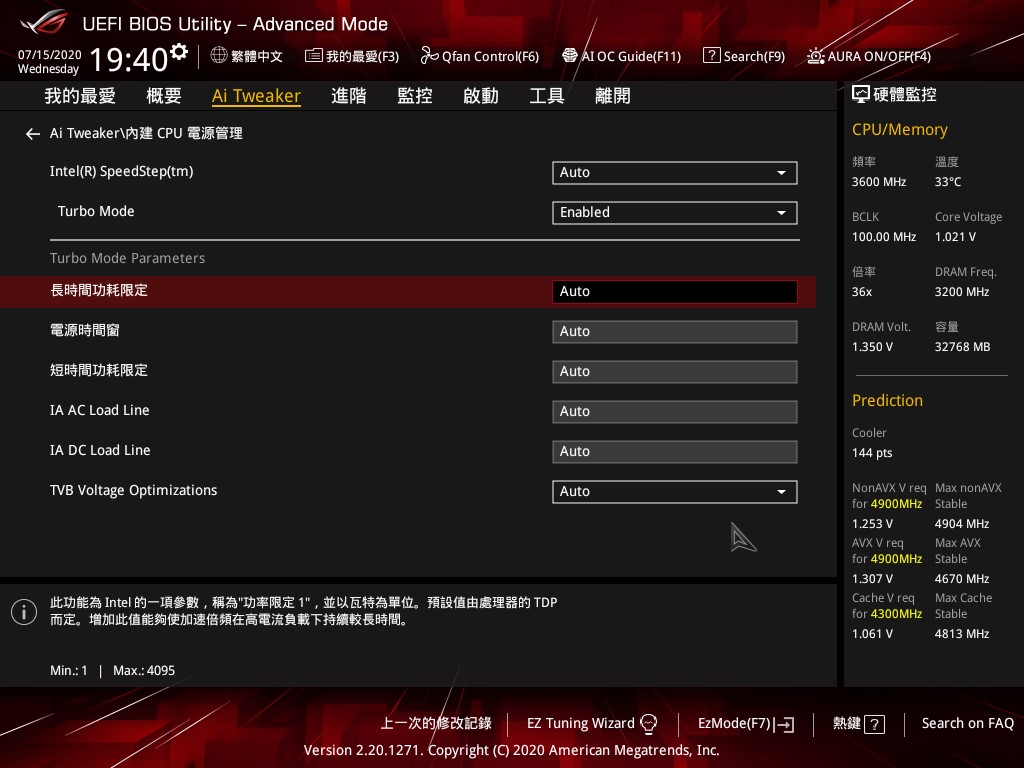This screenshot has height=768, width=1024.
Task: Click the 3600 MHz frequency value
Action: click(x=879, y=182)
